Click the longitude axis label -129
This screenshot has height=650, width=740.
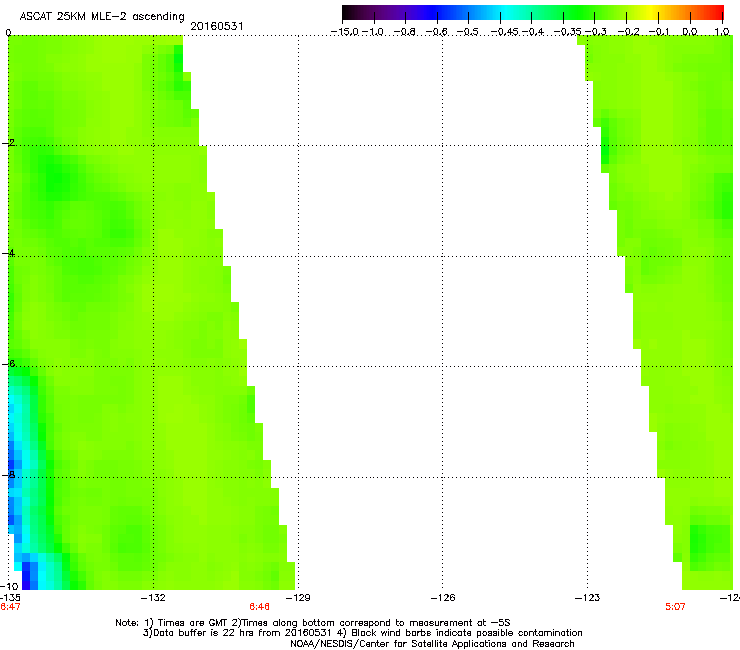click(298, 598)
